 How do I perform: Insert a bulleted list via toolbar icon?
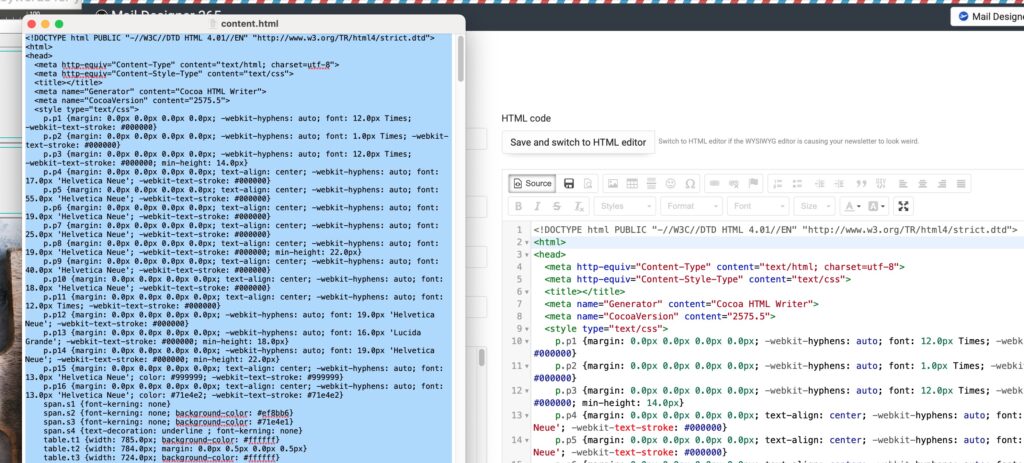point(797,184)
